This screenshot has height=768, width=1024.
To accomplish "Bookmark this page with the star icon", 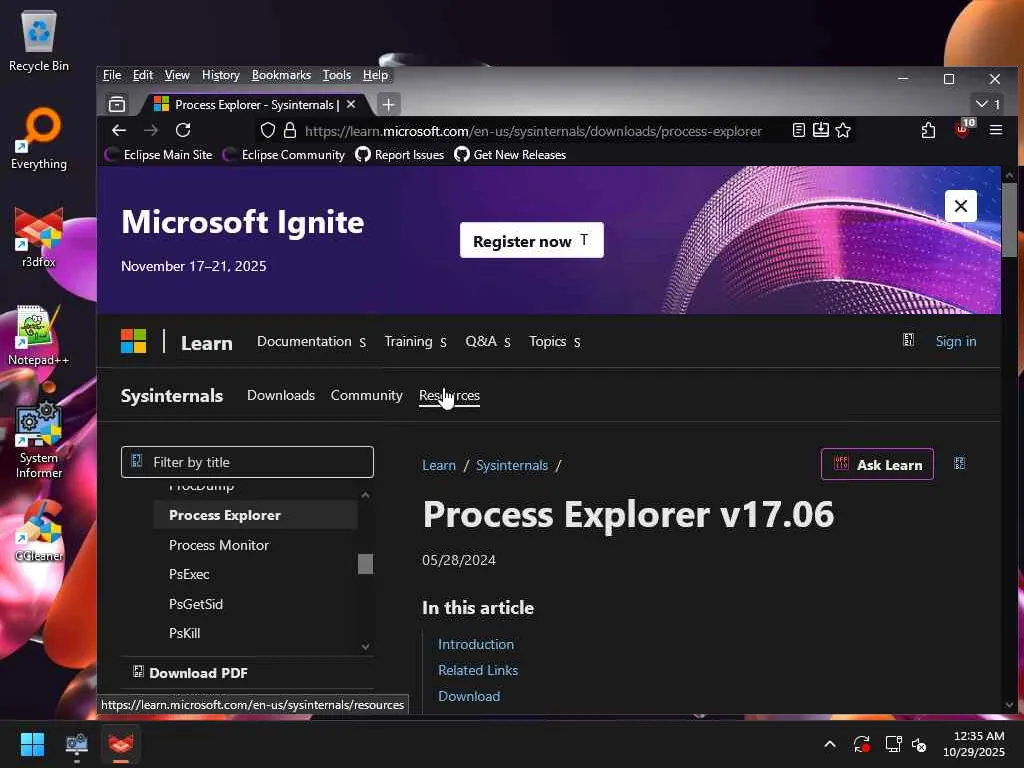I will 843,130.
